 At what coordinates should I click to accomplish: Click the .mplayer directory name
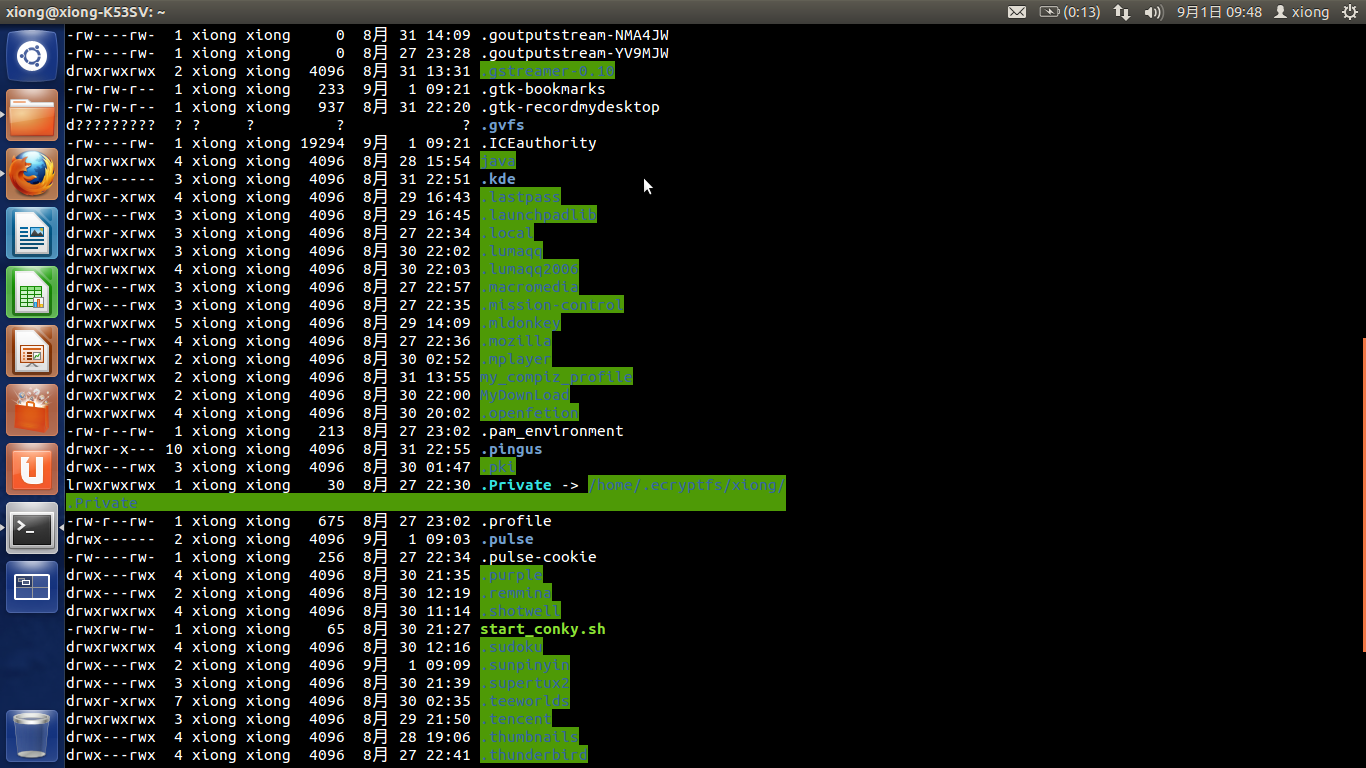point(516,359)
